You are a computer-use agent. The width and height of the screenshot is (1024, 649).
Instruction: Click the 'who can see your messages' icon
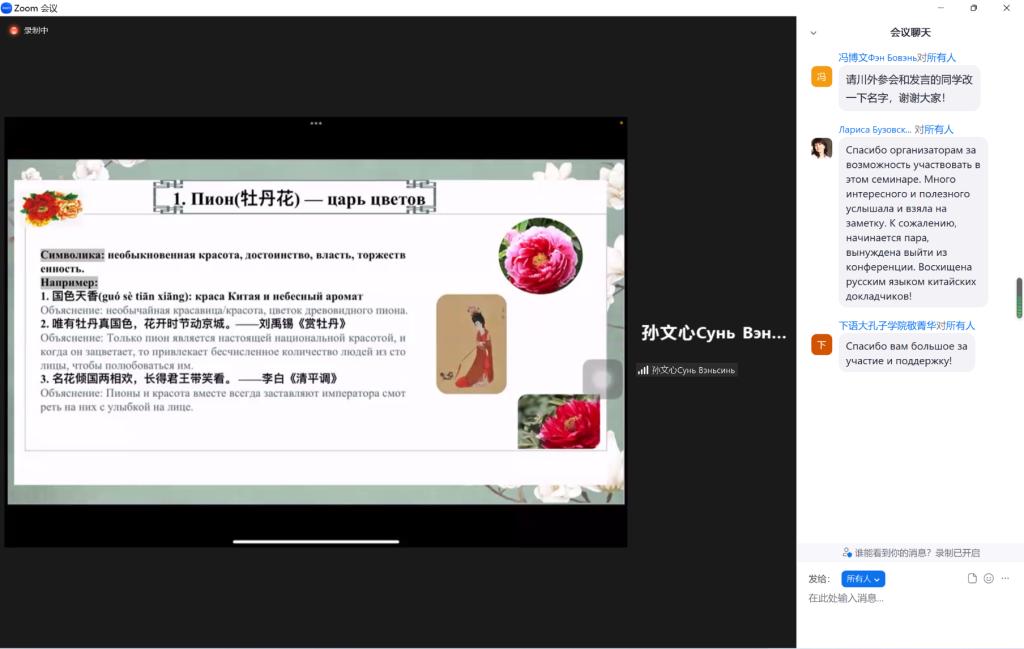pos(847,553)
